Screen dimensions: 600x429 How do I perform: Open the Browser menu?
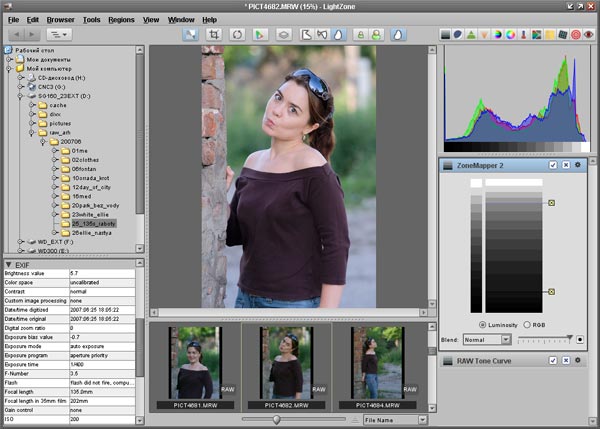60,19
